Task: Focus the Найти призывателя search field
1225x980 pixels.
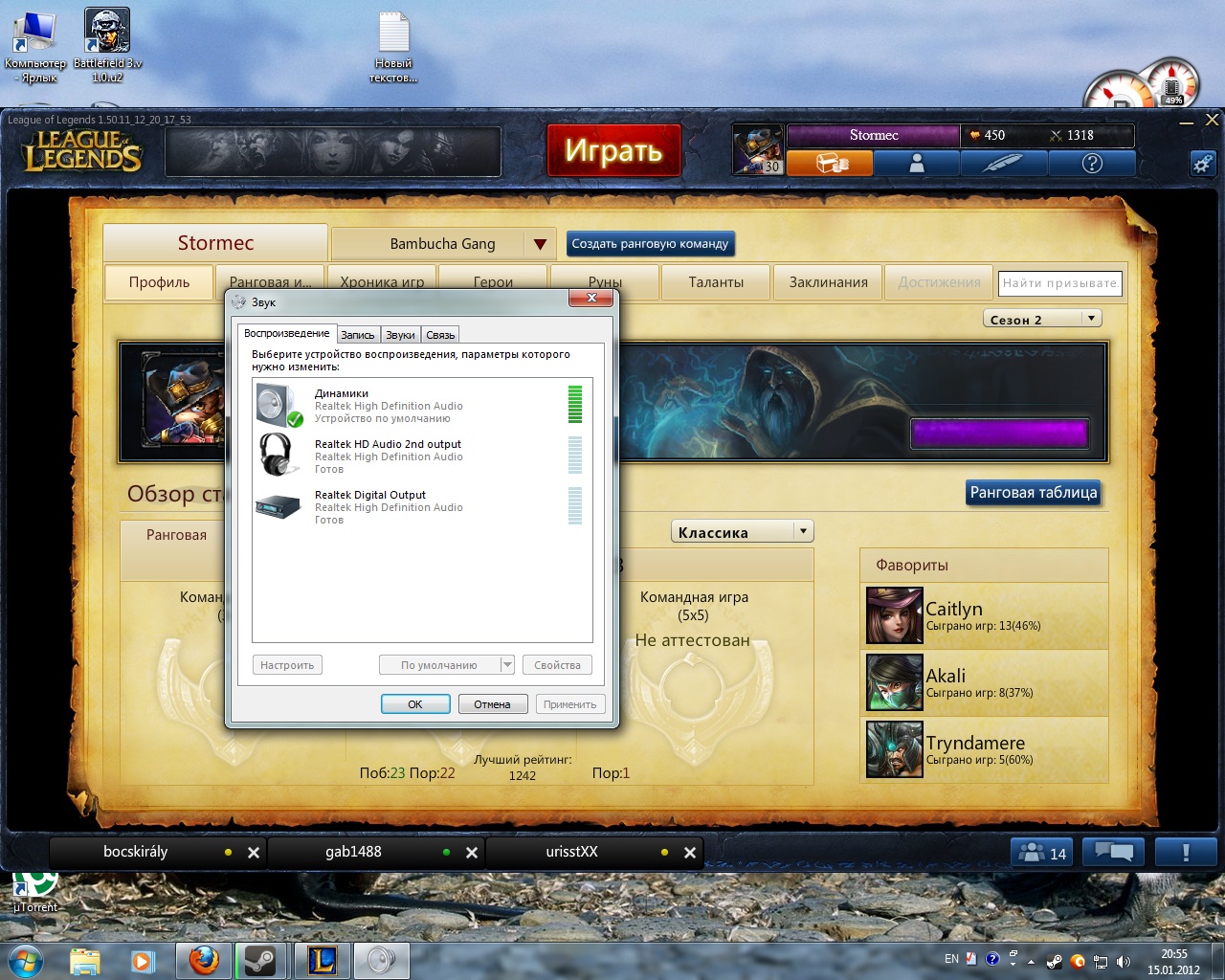Action: pos(1059,283)
